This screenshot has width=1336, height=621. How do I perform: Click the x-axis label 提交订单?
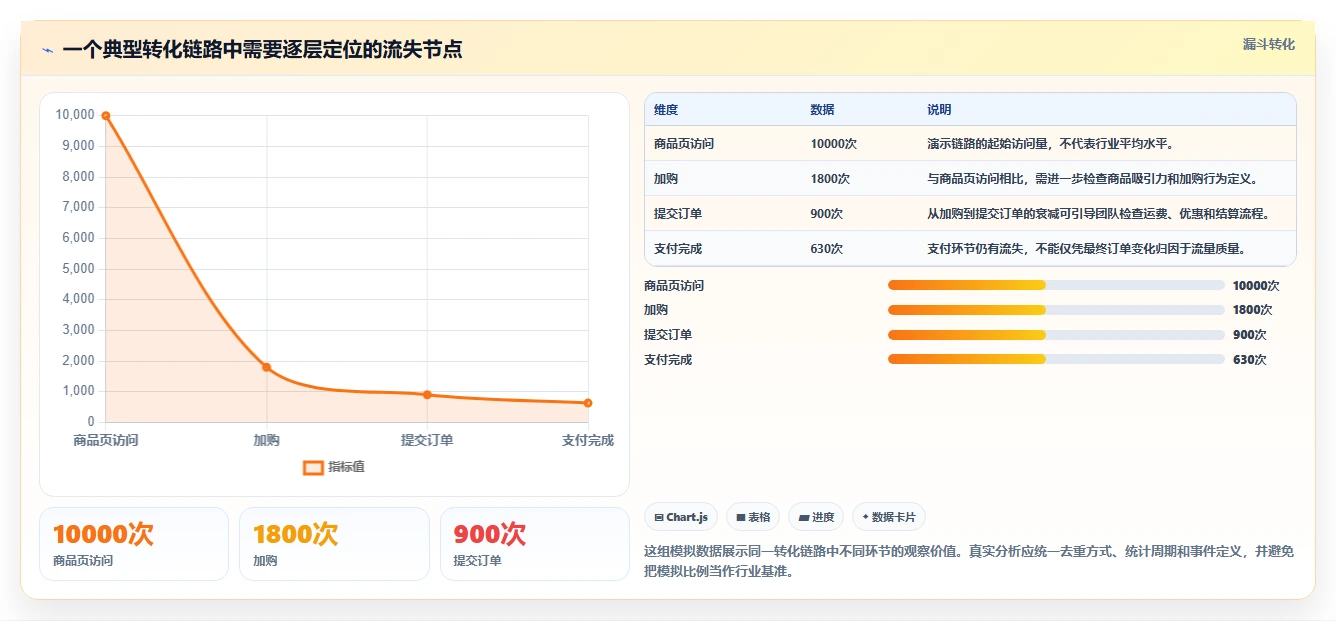pyautogui.click(x=427, y=440)
